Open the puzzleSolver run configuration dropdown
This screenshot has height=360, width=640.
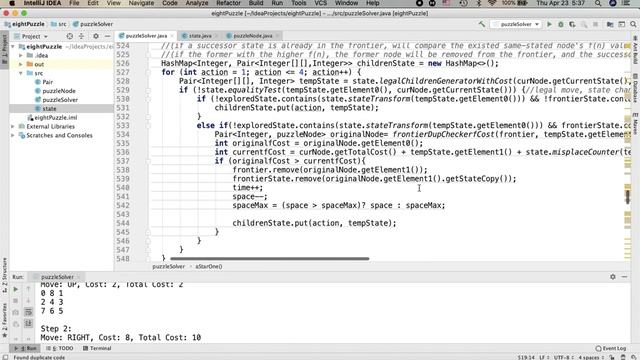point(516,24)
